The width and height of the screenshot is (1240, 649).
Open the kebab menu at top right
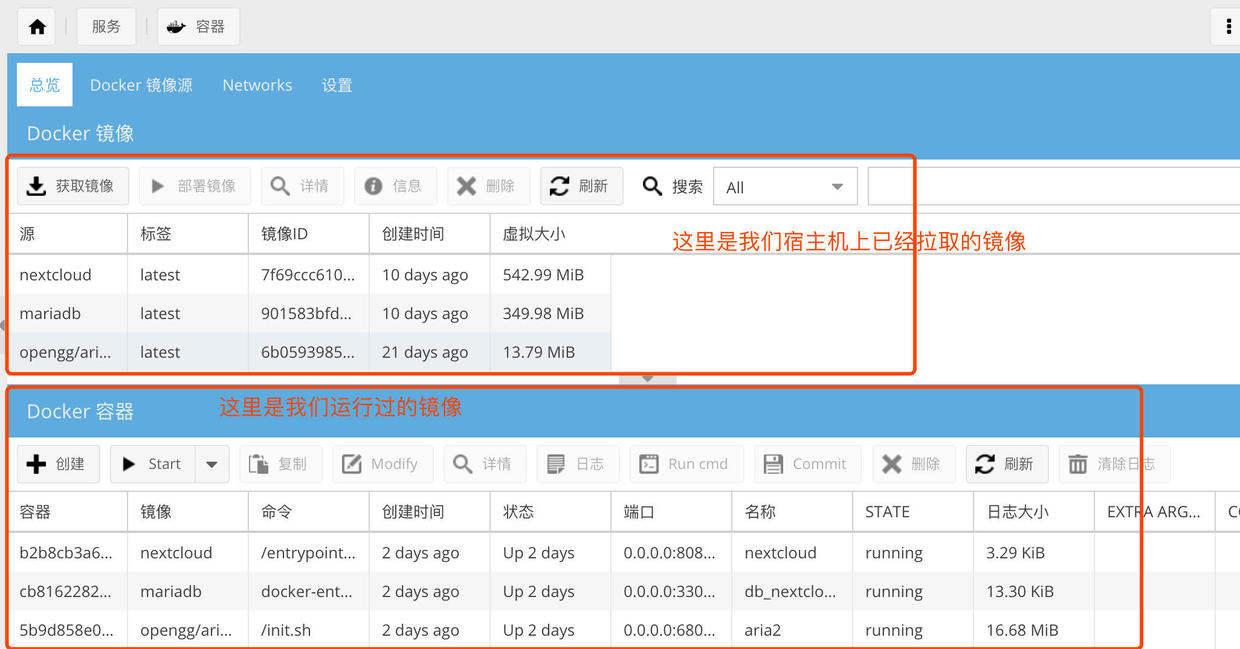point(1227,26)
